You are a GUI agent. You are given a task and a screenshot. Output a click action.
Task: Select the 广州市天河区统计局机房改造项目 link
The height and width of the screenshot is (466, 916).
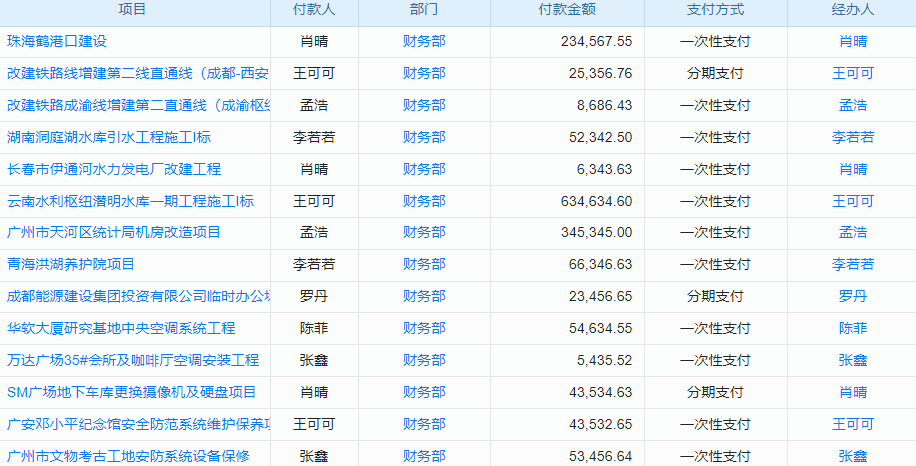[114, 232]
